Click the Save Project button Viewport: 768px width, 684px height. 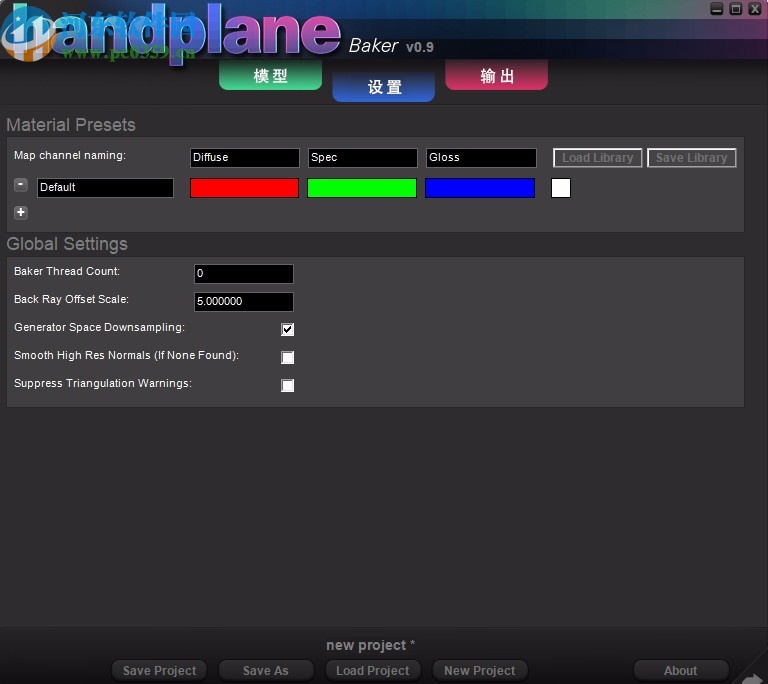[159, 670]
